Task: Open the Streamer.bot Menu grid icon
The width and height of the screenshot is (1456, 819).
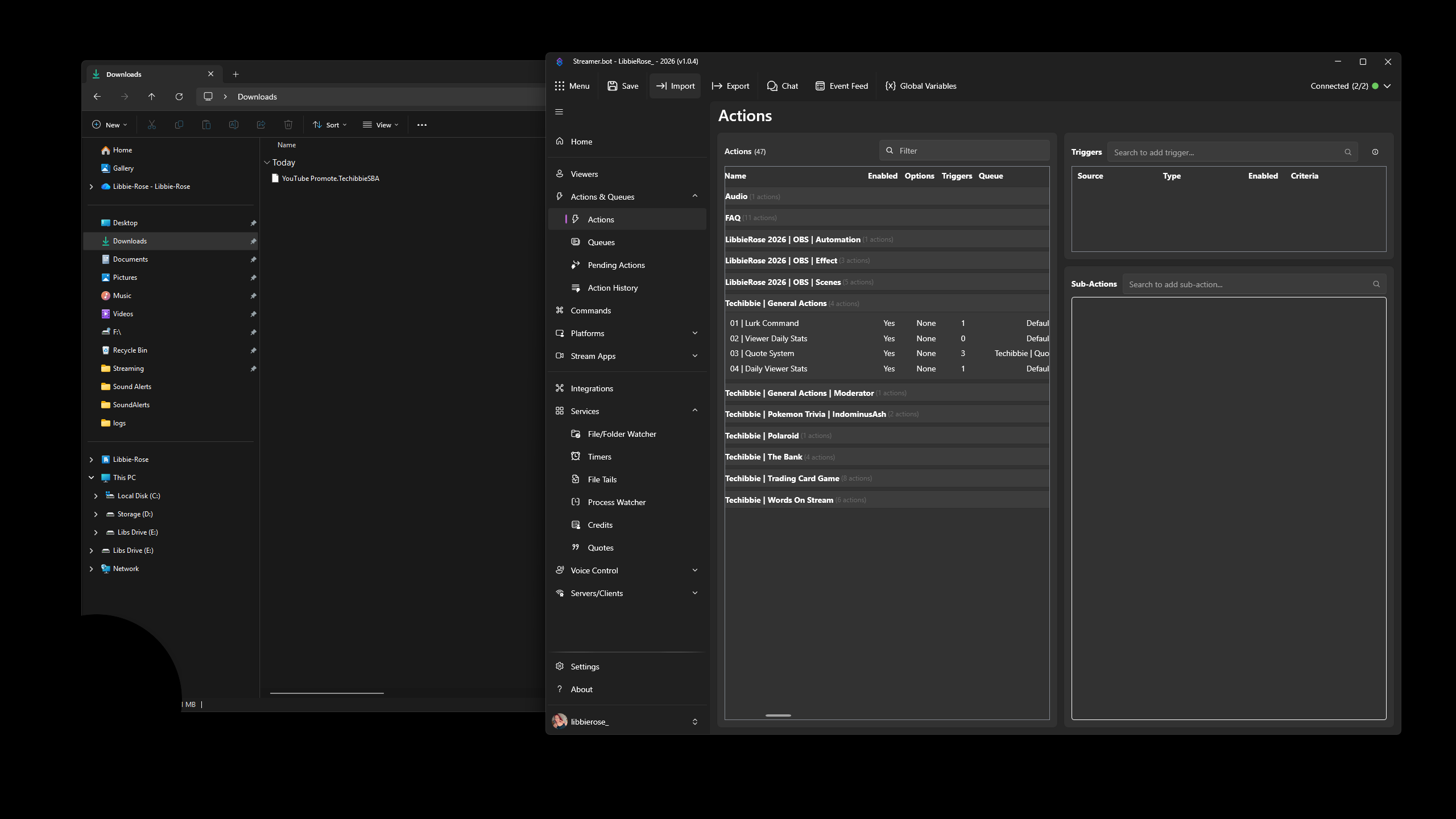Action: coord(560,86)
